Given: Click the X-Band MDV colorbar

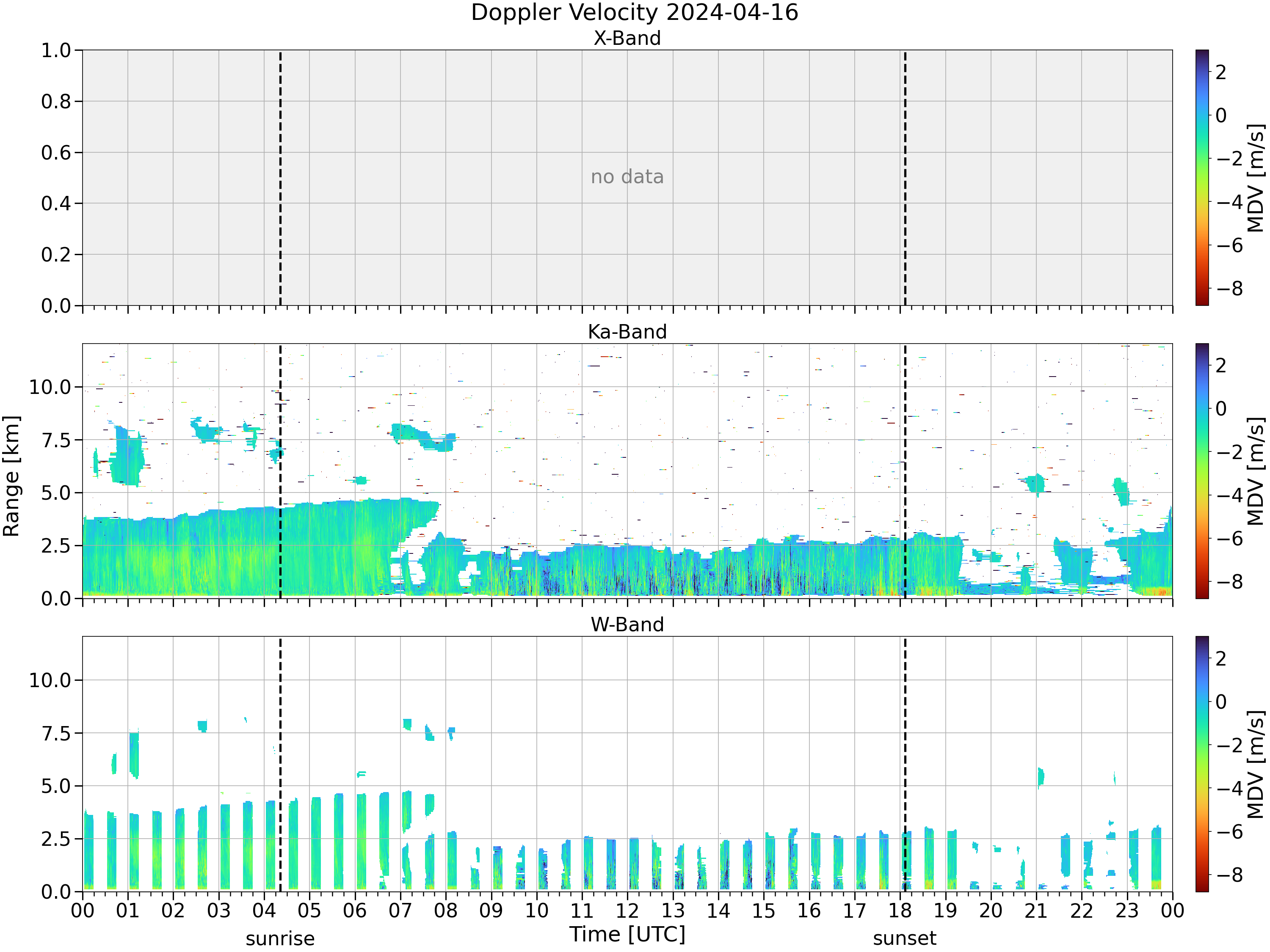Looking at the screenshot, I should pos(1202,177).
